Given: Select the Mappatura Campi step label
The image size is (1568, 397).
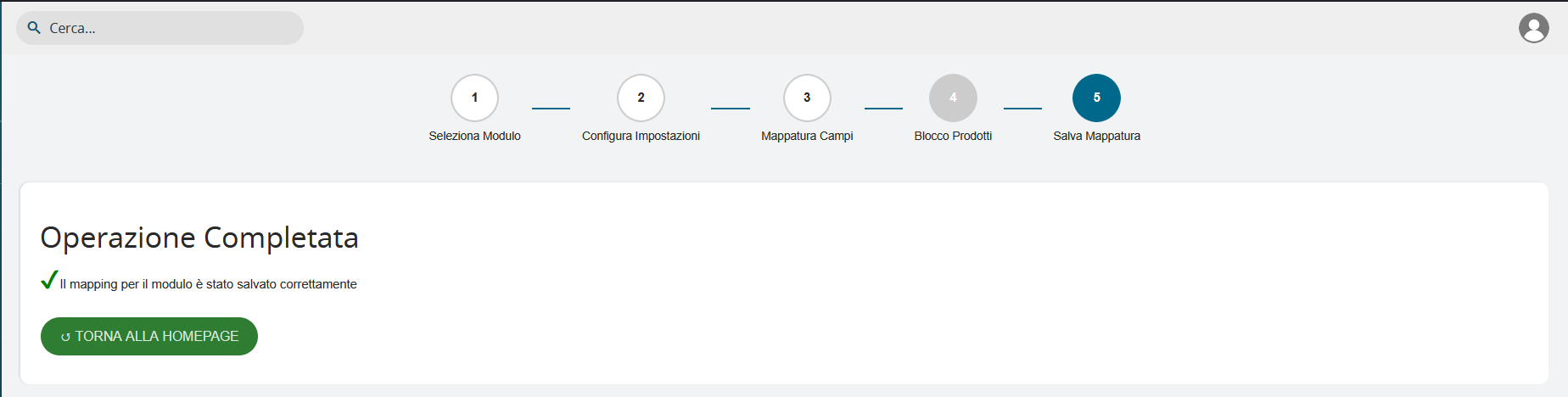Looking at the screenshot, I should (807, 136).
